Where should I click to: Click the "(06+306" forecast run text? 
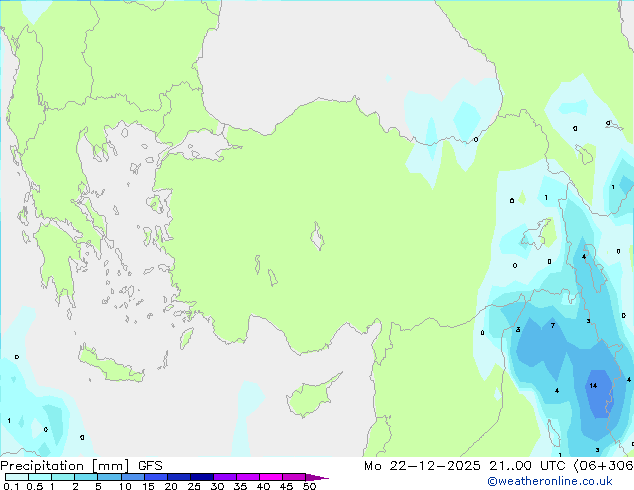click(x=603, y=466)
